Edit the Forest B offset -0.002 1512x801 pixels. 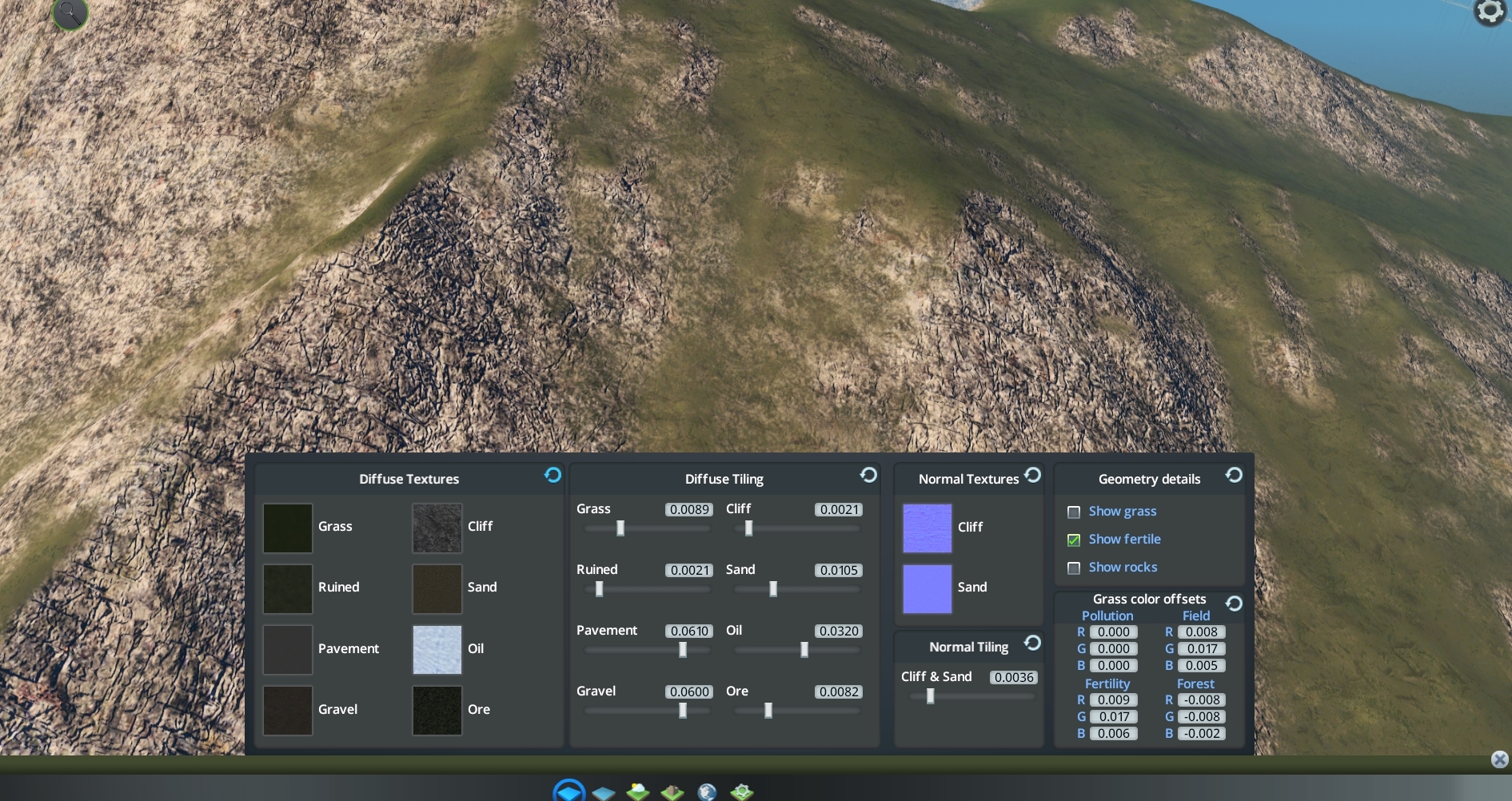click(x=1202, y=733)
